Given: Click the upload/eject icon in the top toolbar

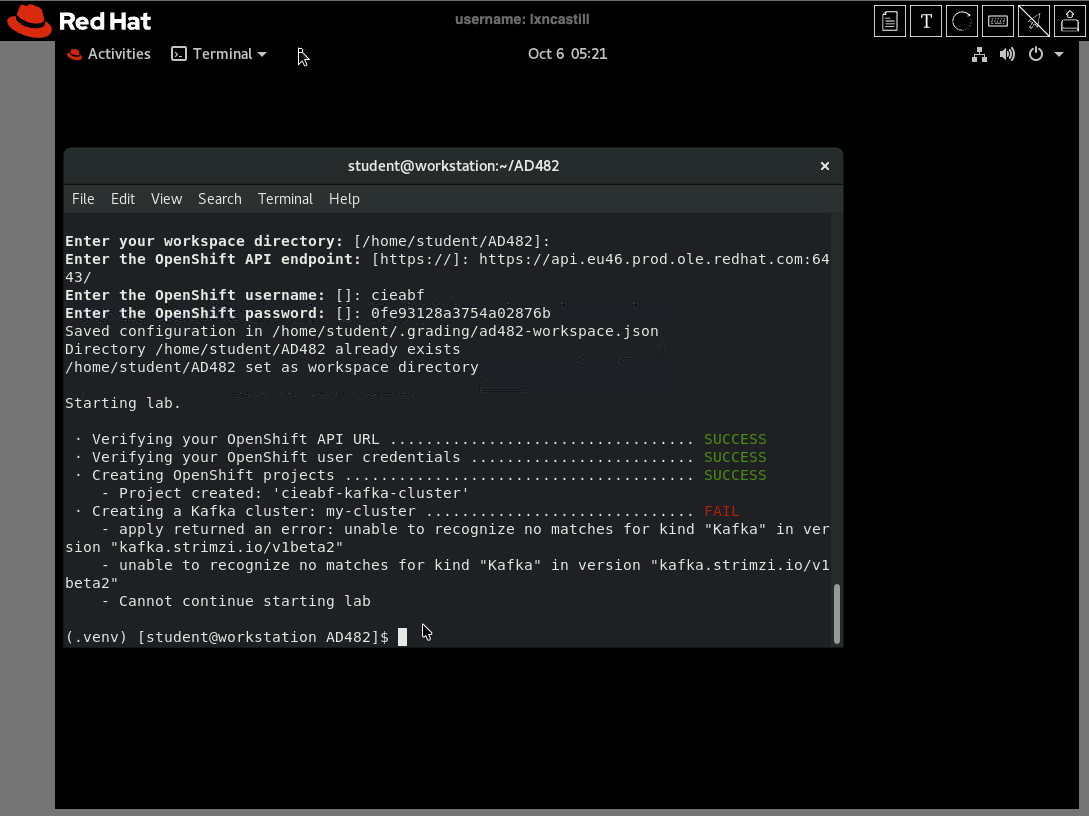Looking at the screenshot, I should pyautogui.click(x=1070, y=21).
